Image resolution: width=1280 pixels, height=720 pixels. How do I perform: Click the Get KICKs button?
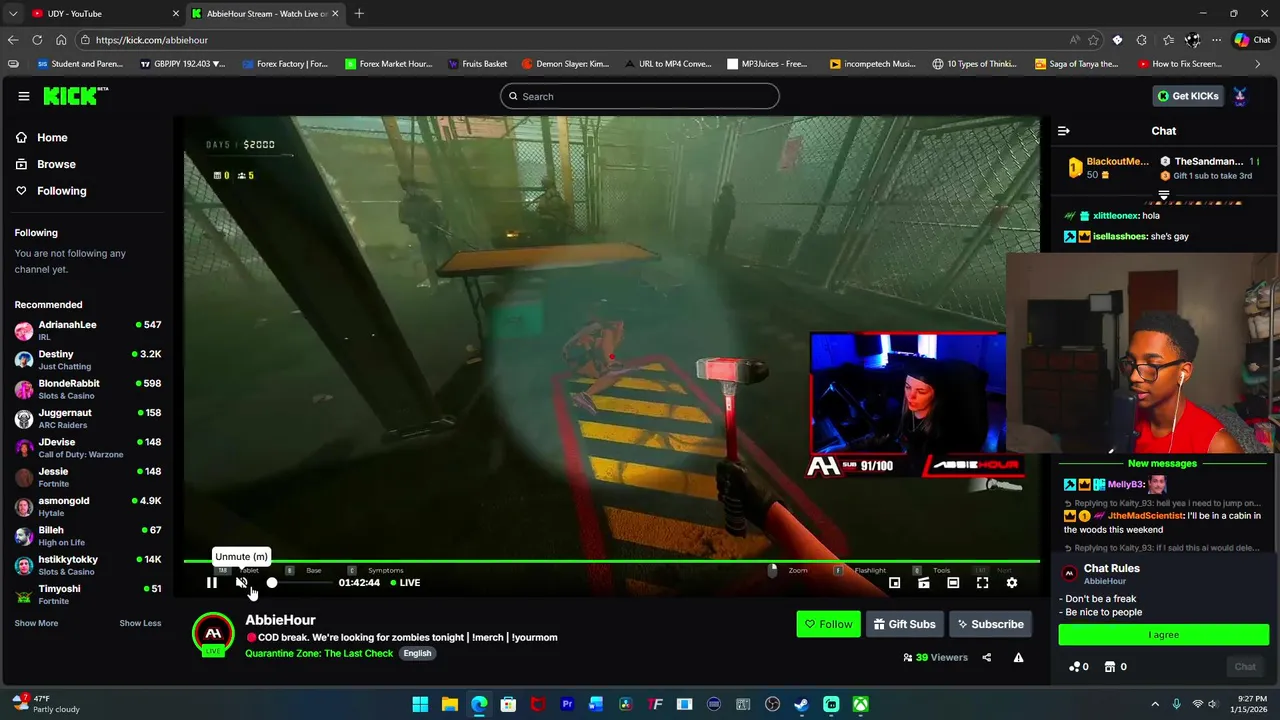(1188, 96)
